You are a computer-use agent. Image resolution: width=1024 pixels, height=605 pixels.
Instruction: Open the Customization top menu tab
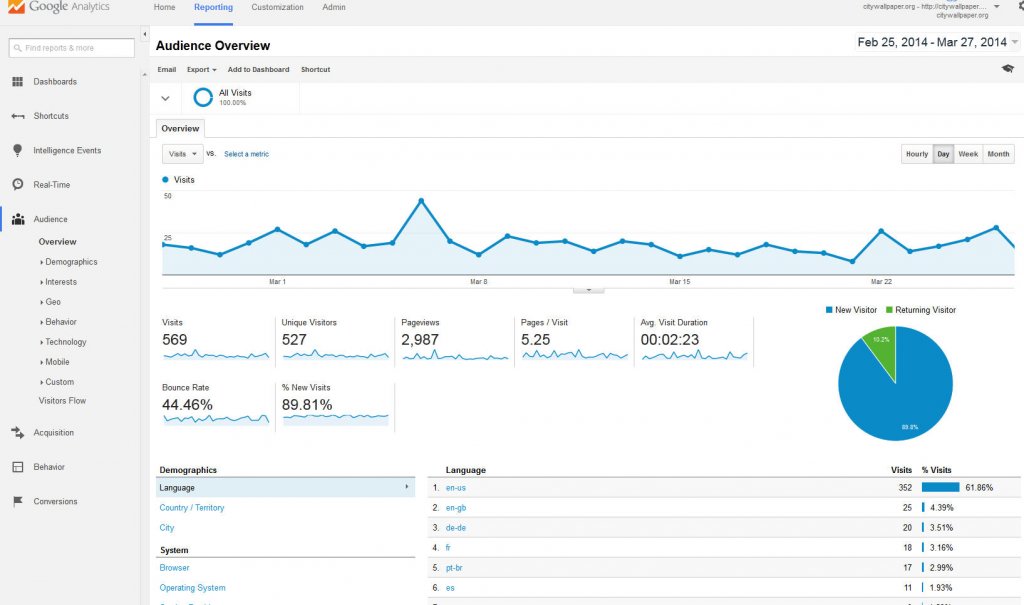click(x=277, y=8)
